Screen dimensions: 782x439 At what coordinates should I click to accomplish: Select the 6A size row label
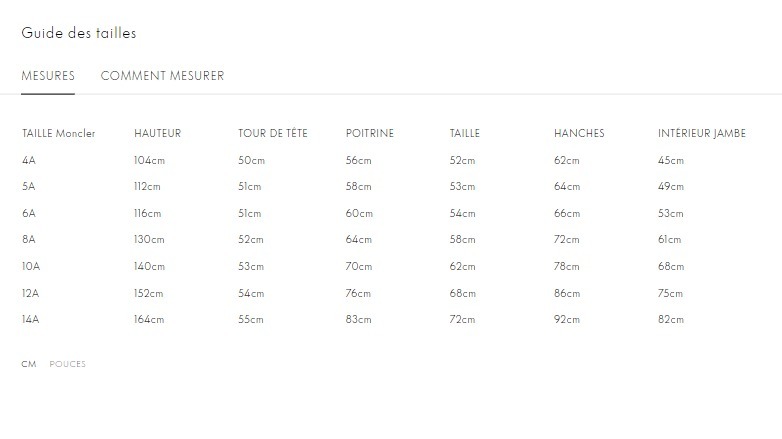tap(29, 213)
